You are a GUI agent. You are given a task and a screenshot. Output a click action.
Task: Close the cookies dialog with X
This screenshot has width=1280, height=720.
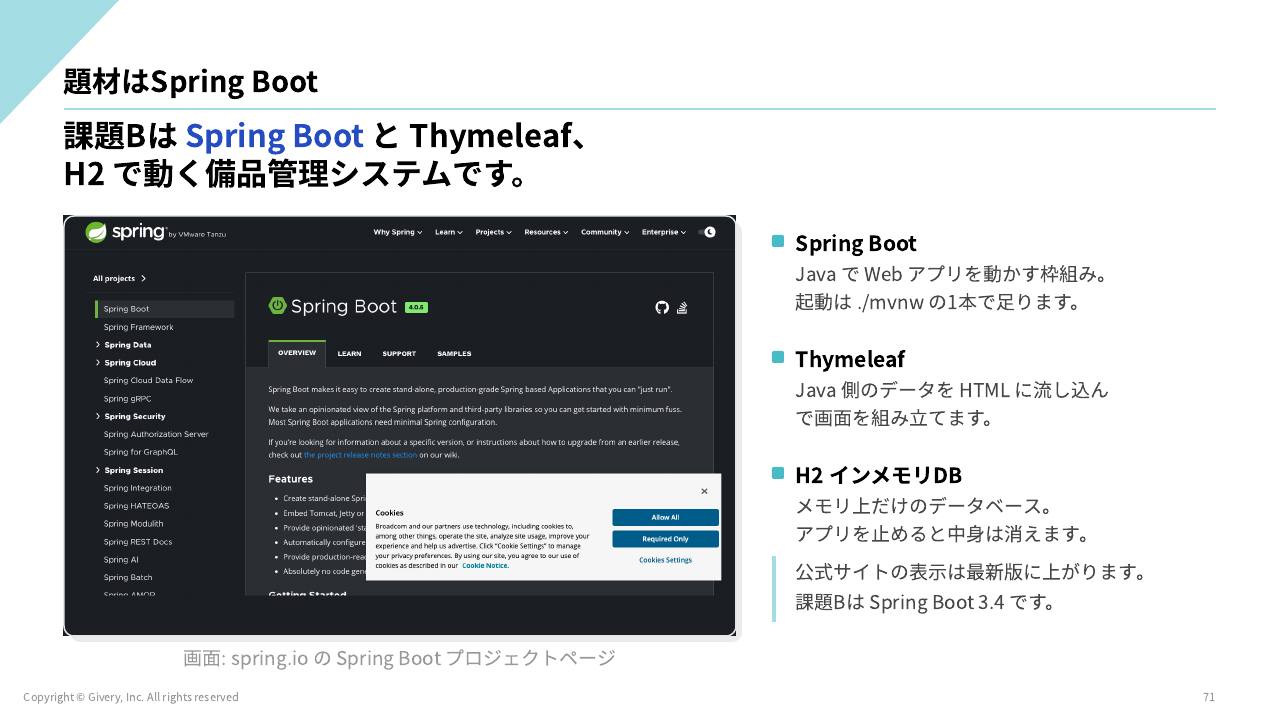(x=704, y=491)
